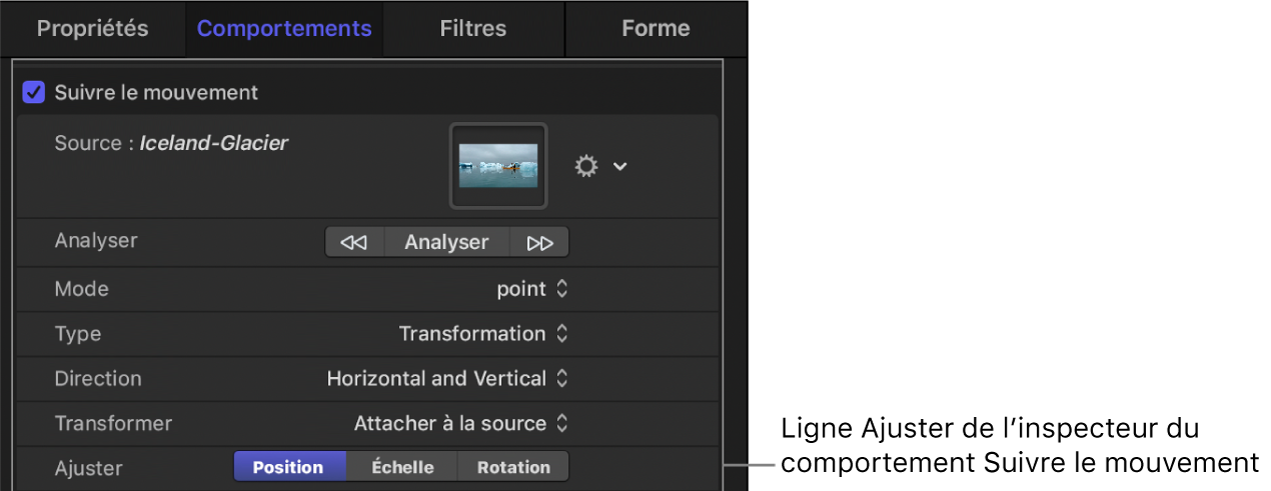Image resolution: width=1271 pixels, height=491 pixels.
Task: Click the Iceland-Glacier source name
Action: tap(213, 143)
